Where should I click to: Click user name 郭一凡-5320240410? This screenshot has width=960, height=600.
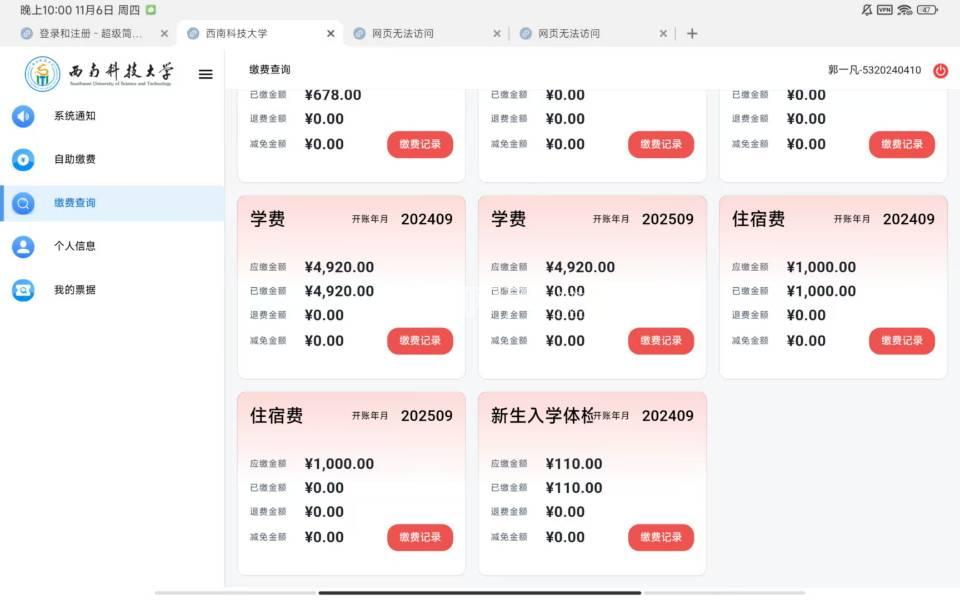point(874,70)
